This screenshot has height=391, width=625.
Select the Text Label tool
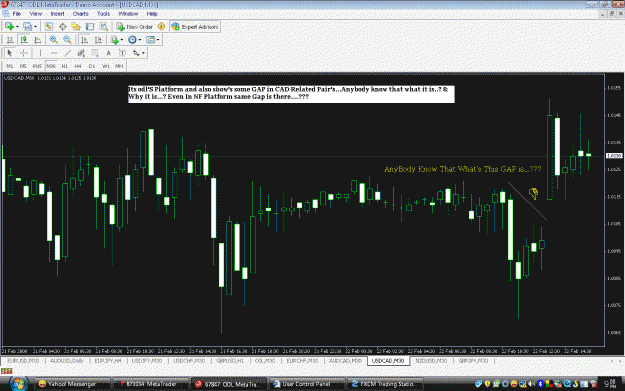pos(122,53)
